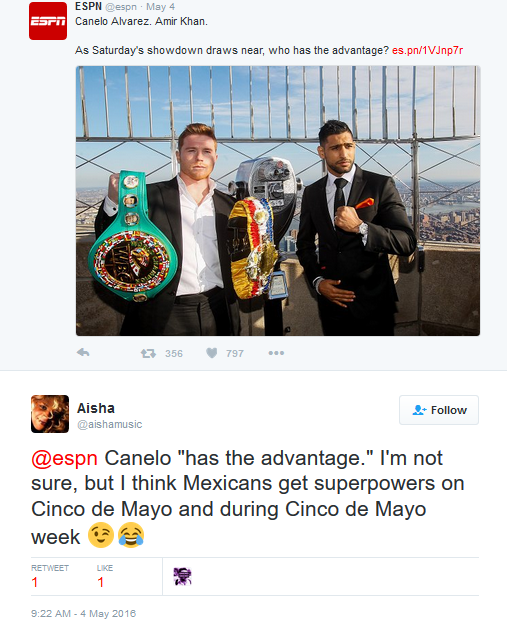Open the 9:22 AM - 4 May 2016 timestamp
507x625 pixels.
pyautogui.click(x=83, y=613)
